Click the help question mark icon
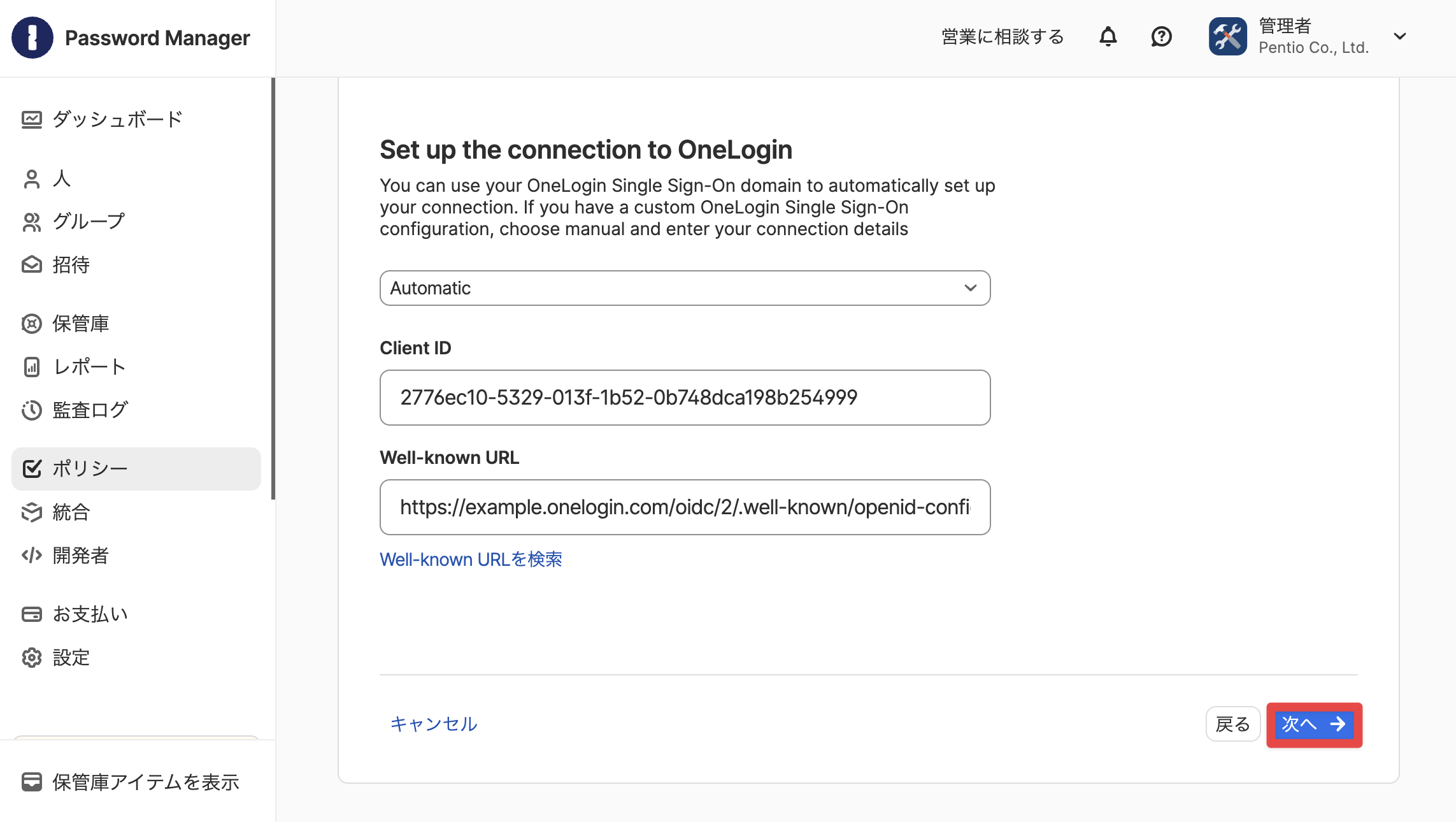 point(1162,36)
